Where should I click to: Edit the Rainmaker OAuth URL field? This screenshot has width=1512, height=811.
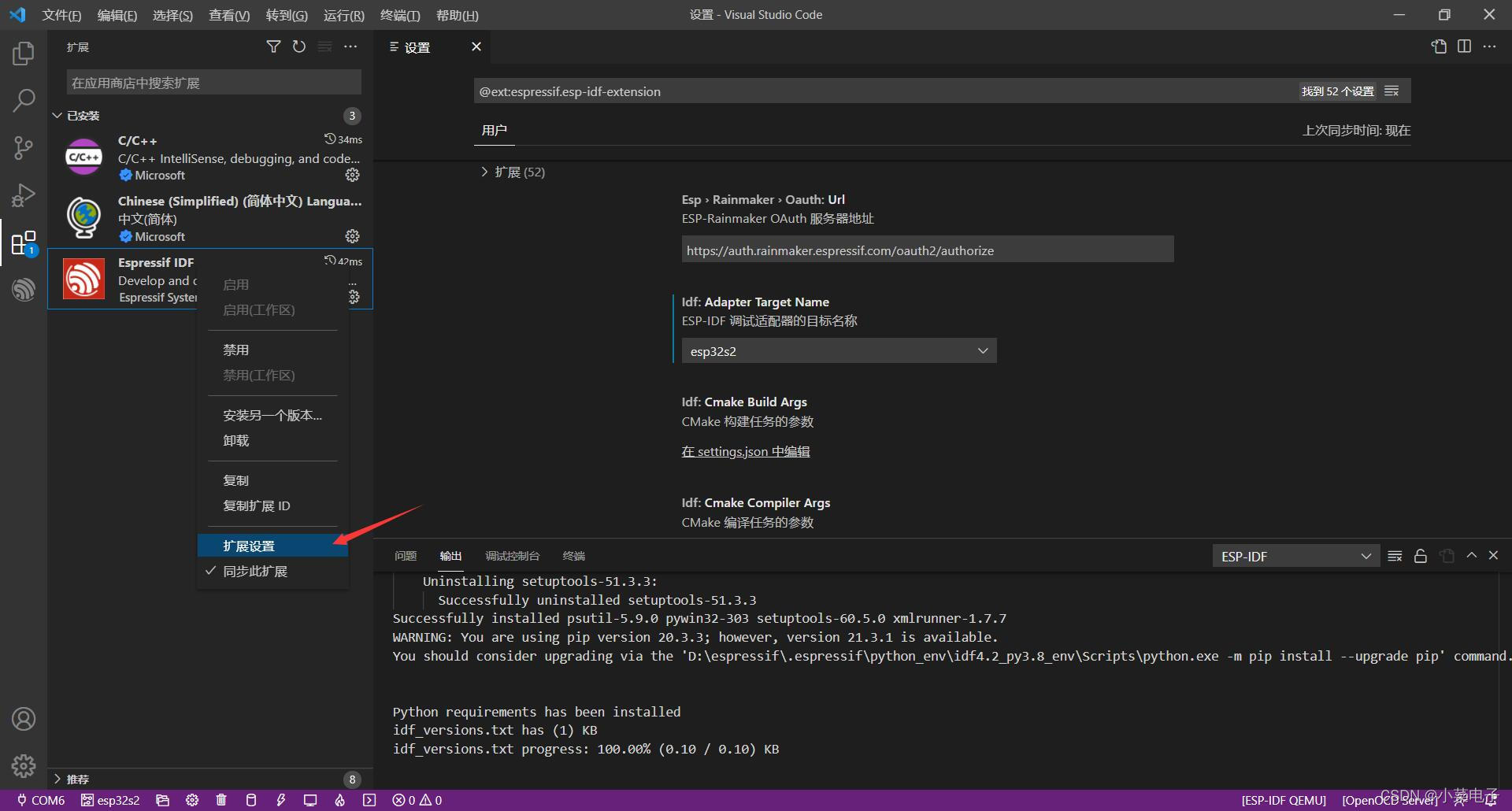[928, 250]
